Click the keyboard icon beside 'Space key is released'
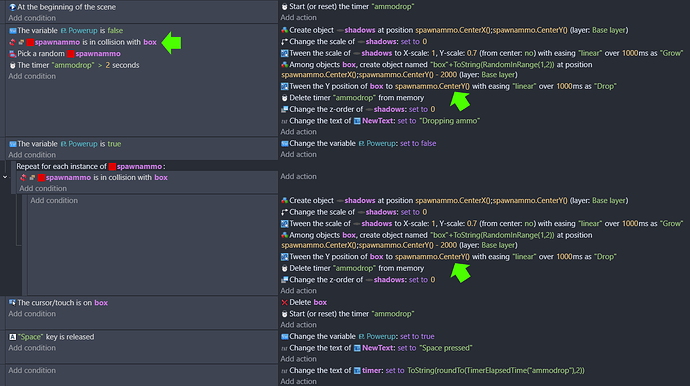This screenshot has height=386, width=690. [12, 337]
